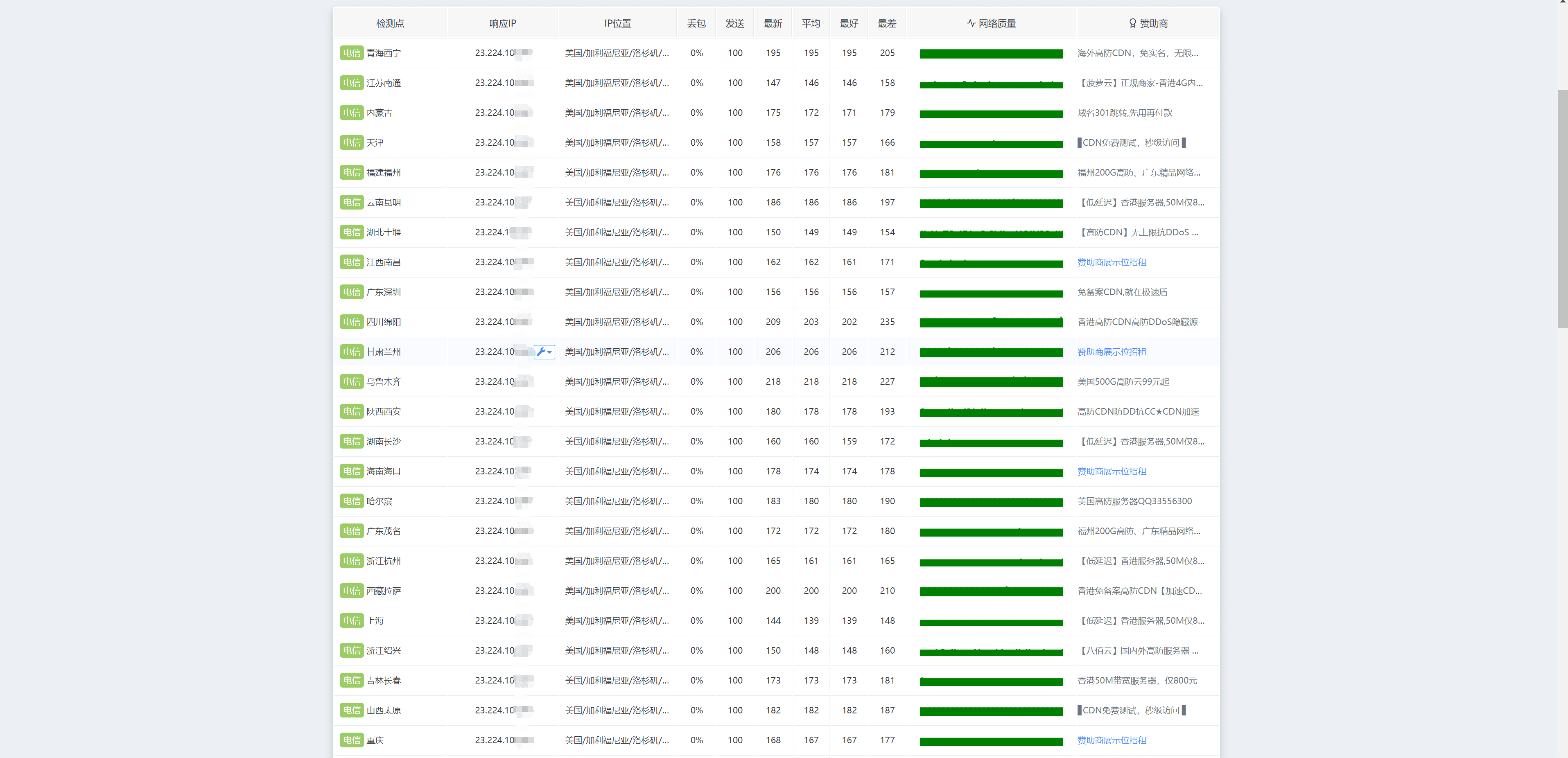
Task: Click the 检测点 column header
Action: pos(390,23)
